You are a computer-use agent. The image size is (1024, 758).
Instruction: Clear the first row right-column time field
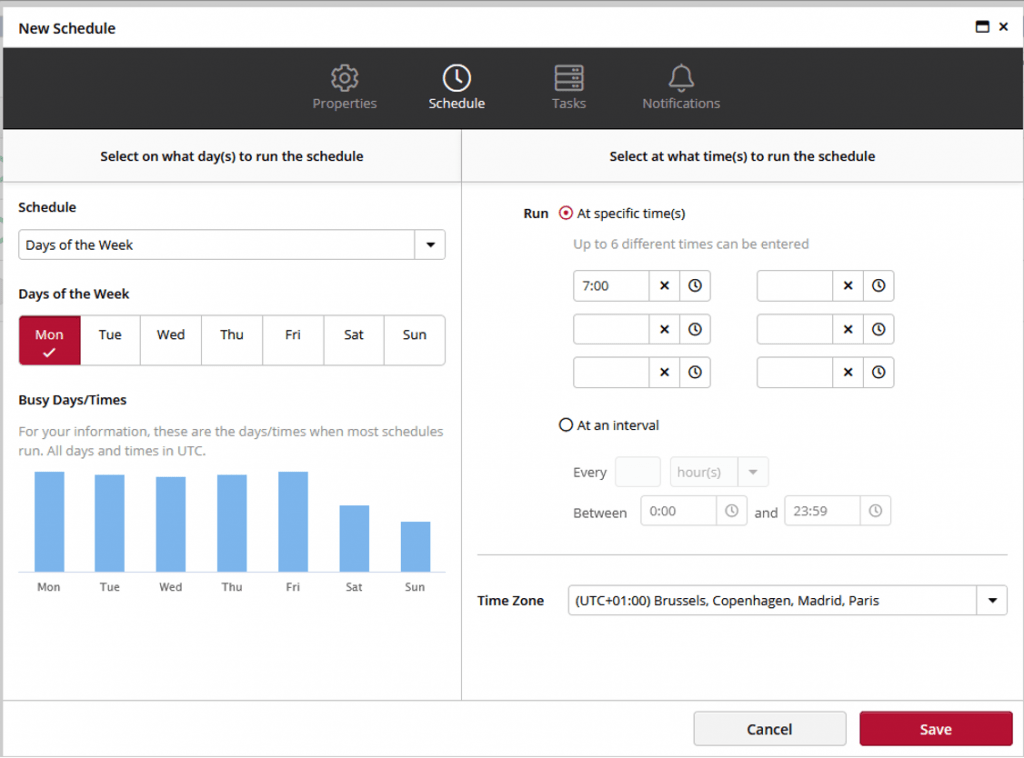click(848, 286)
